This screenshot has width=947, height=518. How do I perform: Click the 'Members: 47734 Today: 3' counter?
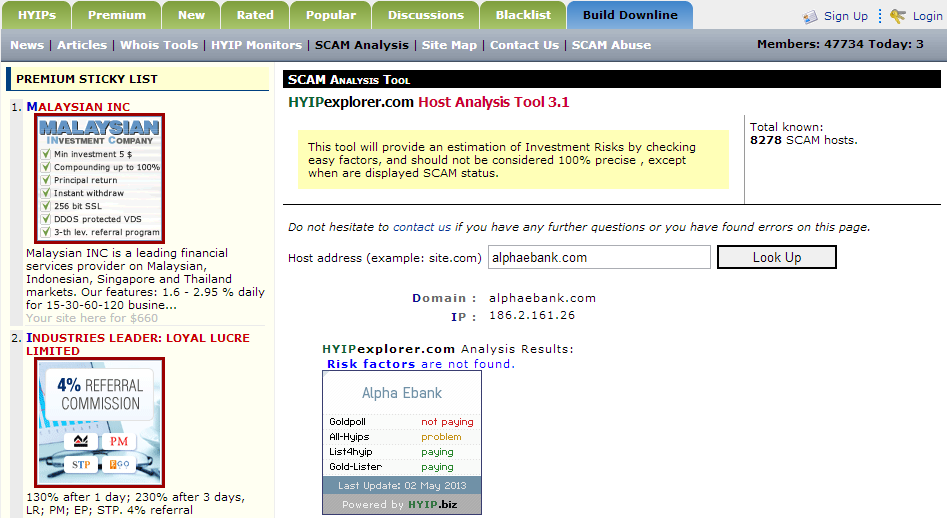pos(840,44)
